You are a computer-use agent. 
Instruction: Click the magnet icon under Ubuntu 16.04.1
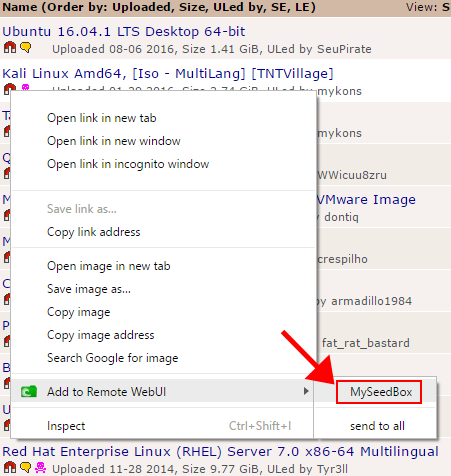[10, 48]
